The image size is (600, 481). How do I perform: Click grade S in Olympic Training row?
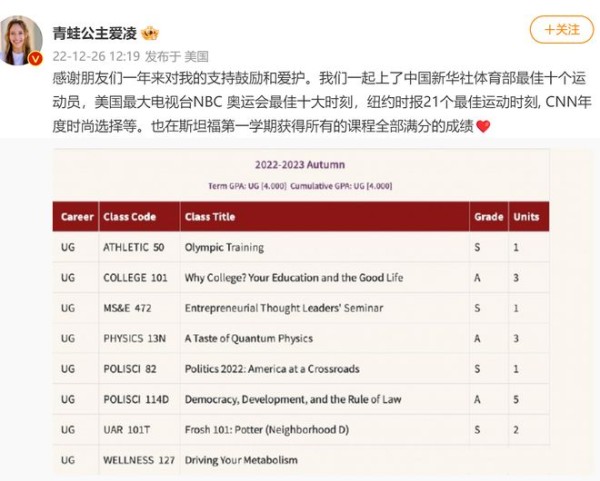pyautogui.click(x=477, y=248)
